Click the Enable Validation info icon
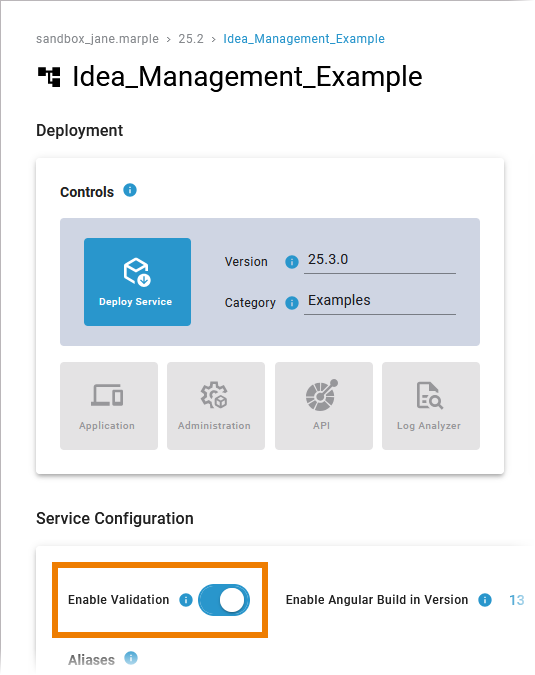 (x=186, y=600)
